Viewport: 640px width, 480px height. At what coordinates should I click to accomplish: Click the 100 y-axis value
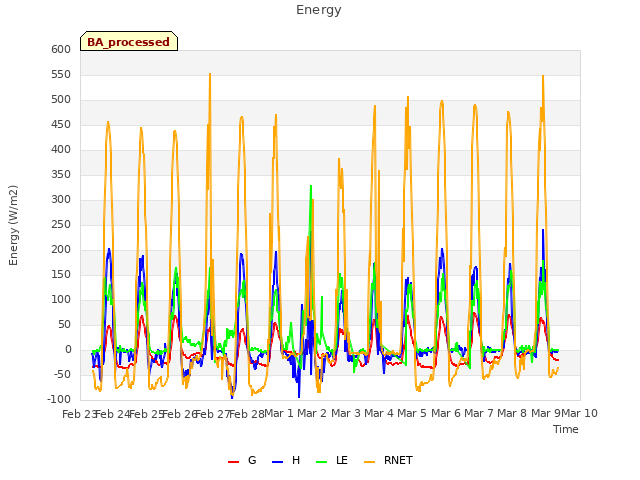(61, 300)
